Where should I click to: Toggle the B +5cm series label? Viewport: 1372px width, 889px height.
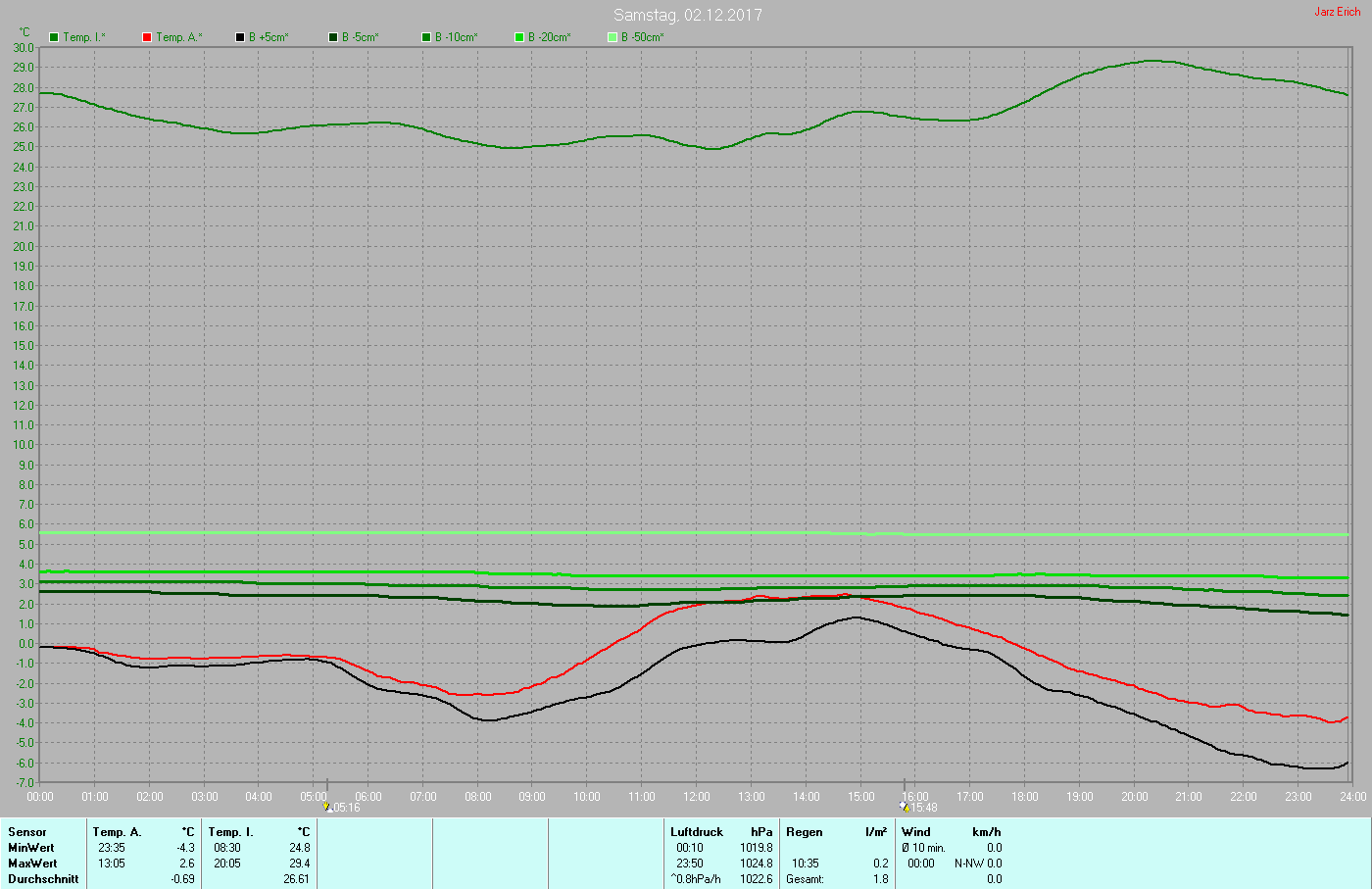pyautogui.click(x=269, y=37)
